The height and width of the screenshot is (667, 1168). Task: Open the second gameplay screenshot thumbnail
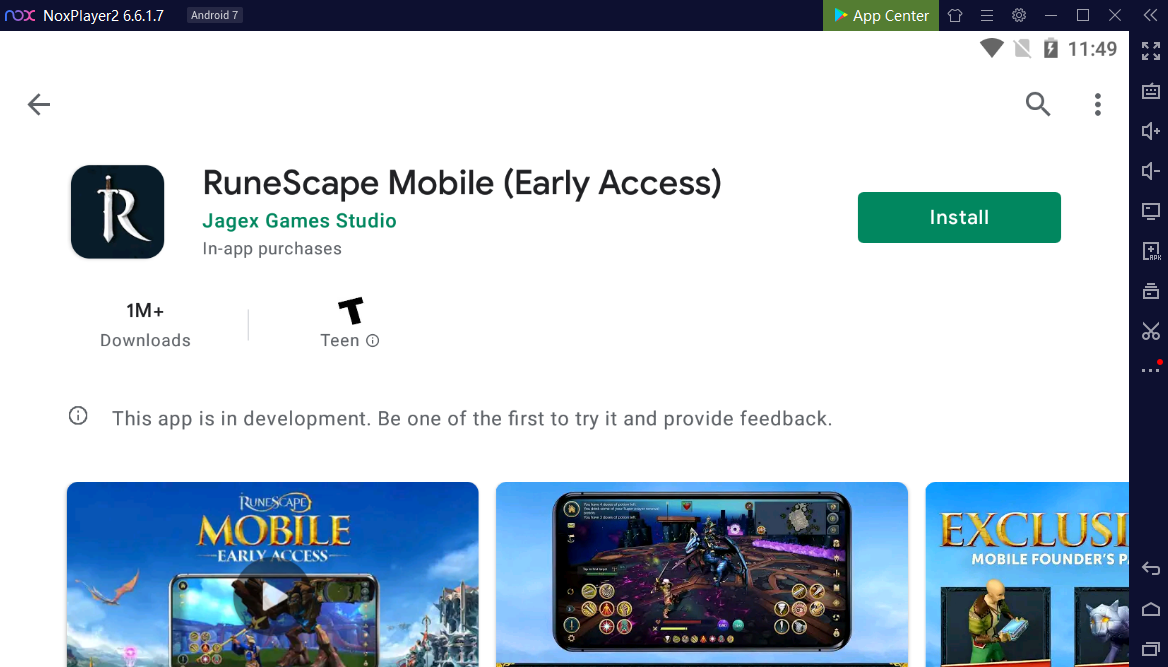click(702, 575)
